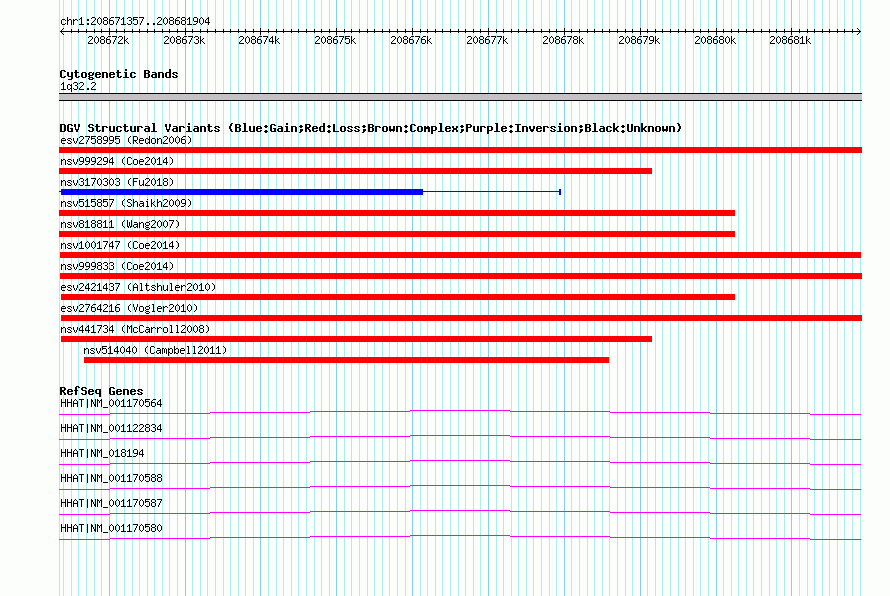The image size is (890, 596).
Task: Click the red bar under nsv515857
Action: tap(397, 213)
